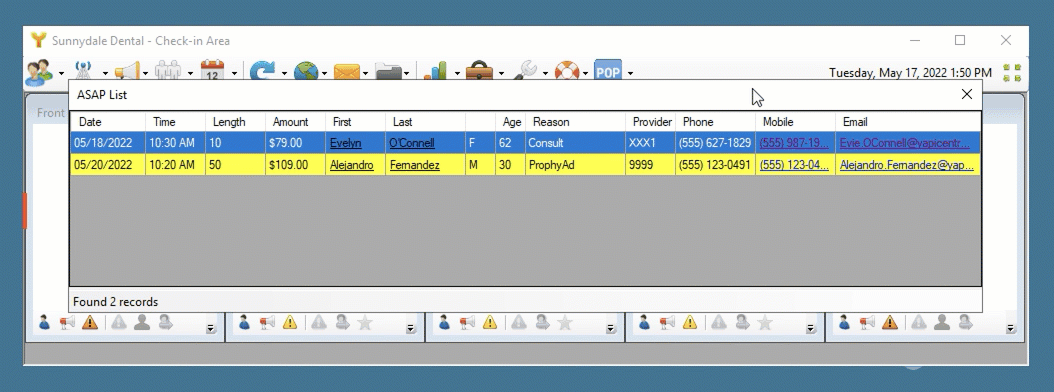
Task: Open overflow dropdown in rightmost bottom panel
Action: coord(1010,328)
